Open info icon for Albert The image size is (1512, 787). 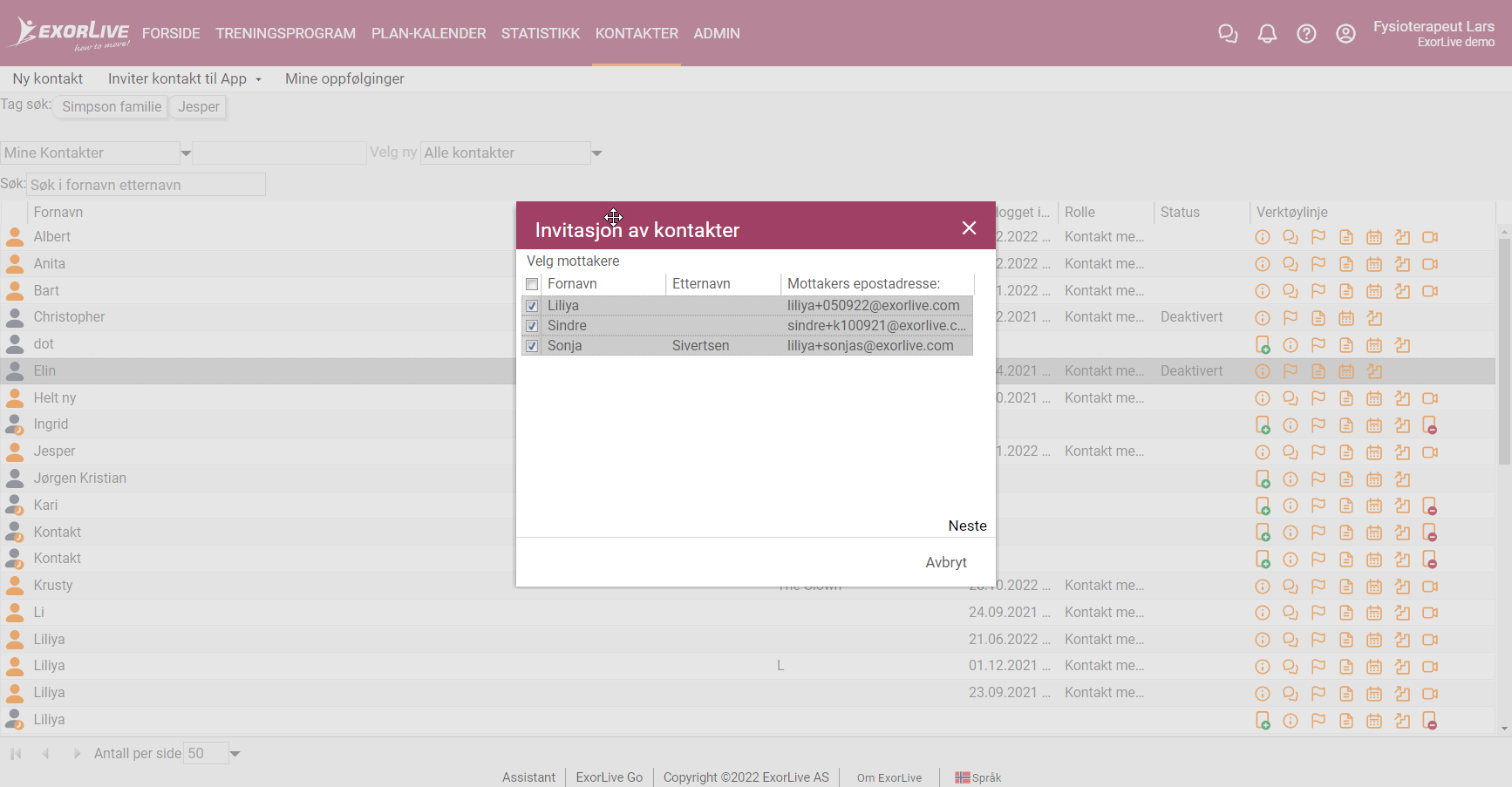point(1263,237)
